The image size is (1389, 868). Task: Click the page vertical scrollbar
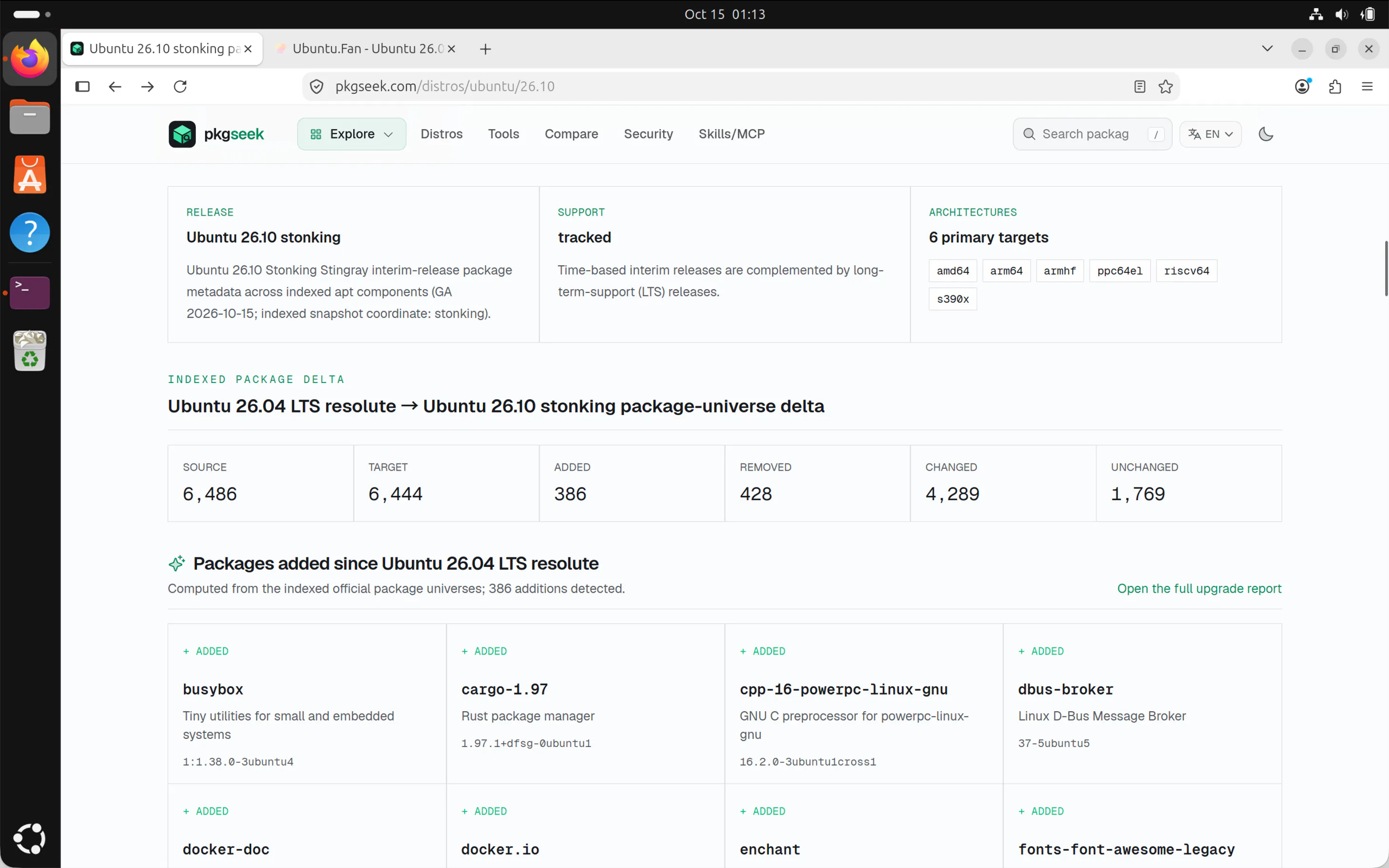pos(1386,269)
